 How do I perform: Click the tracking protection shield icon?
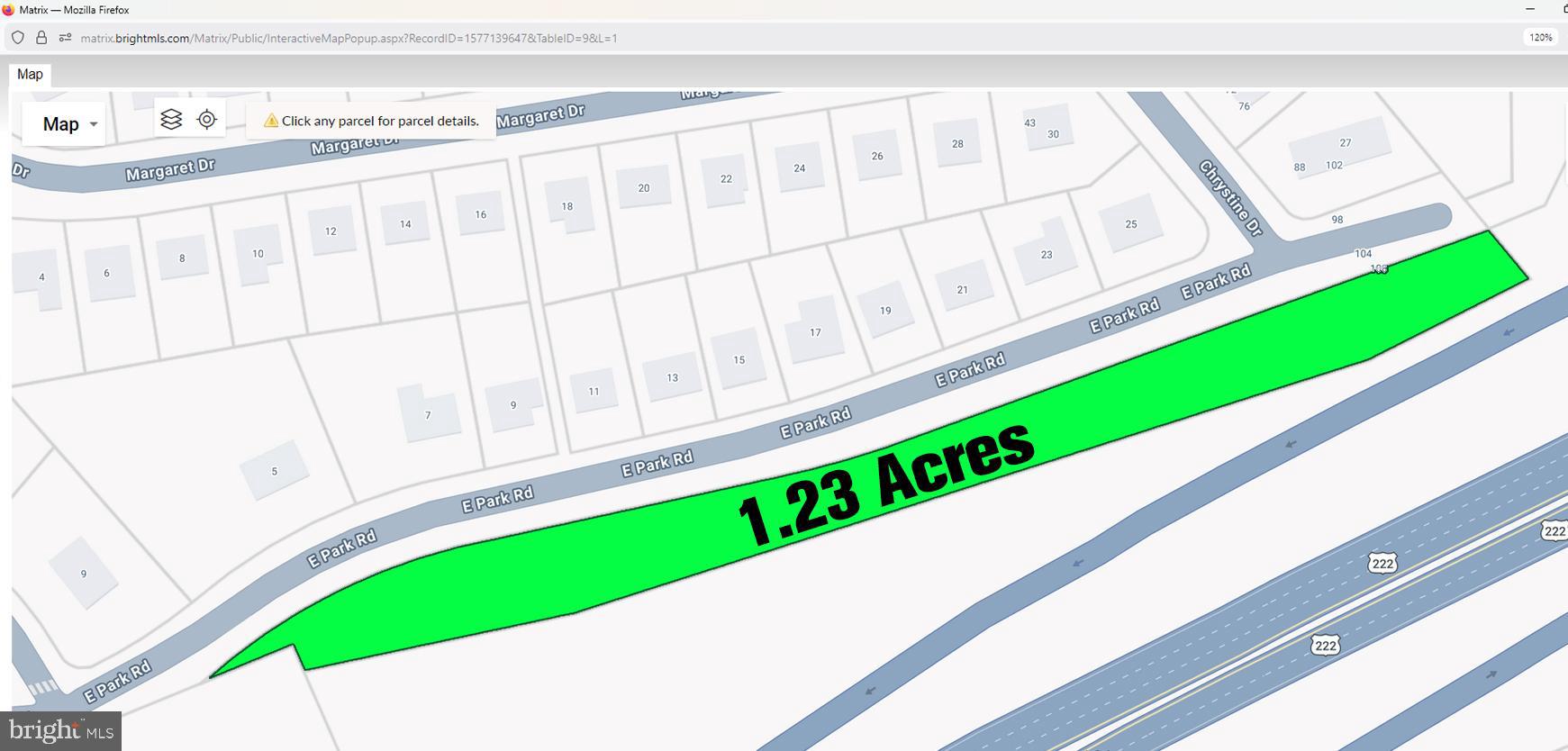click(x=18, y=38)
